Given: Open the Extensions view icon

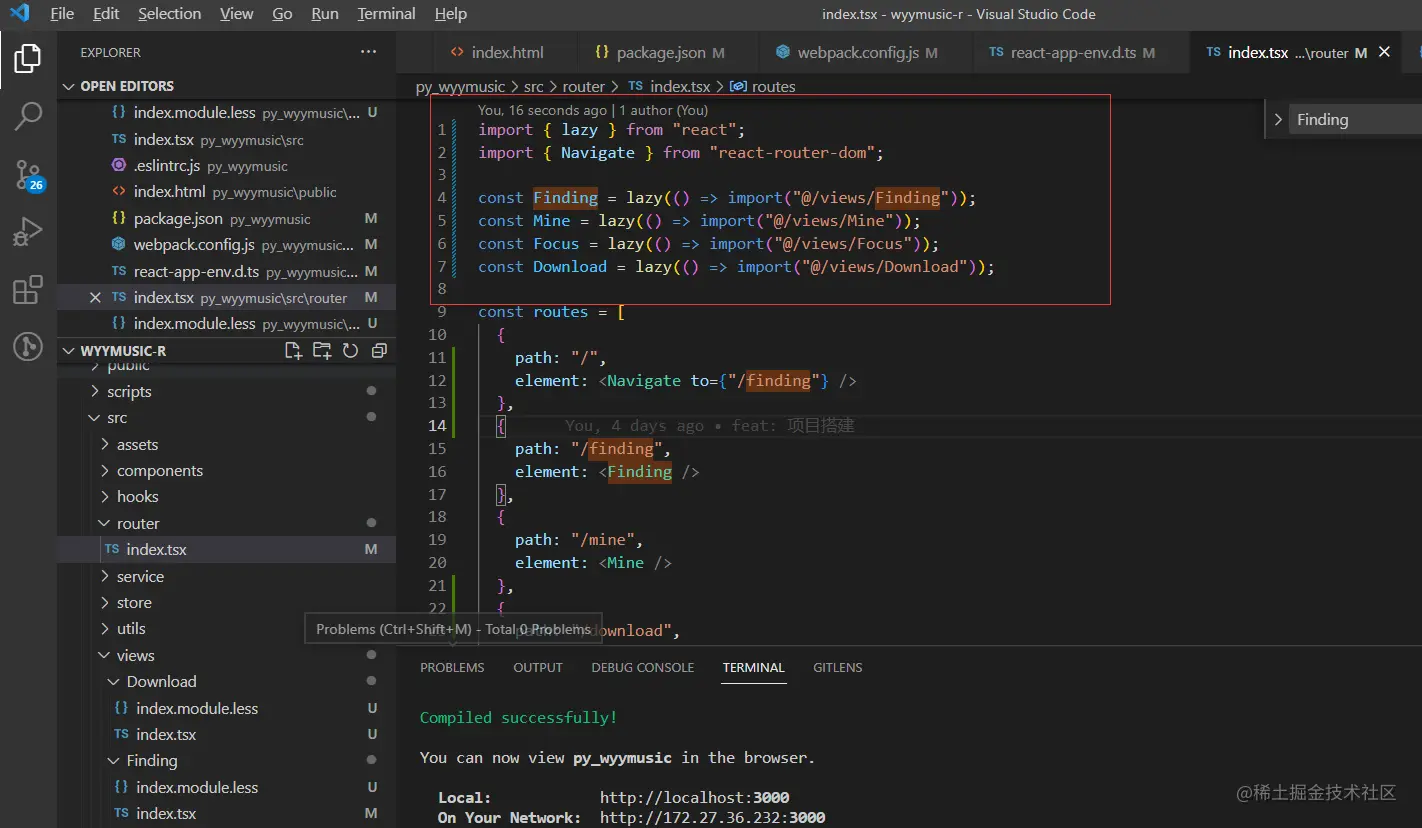Looking at the screenshot, I should point(28,290).
